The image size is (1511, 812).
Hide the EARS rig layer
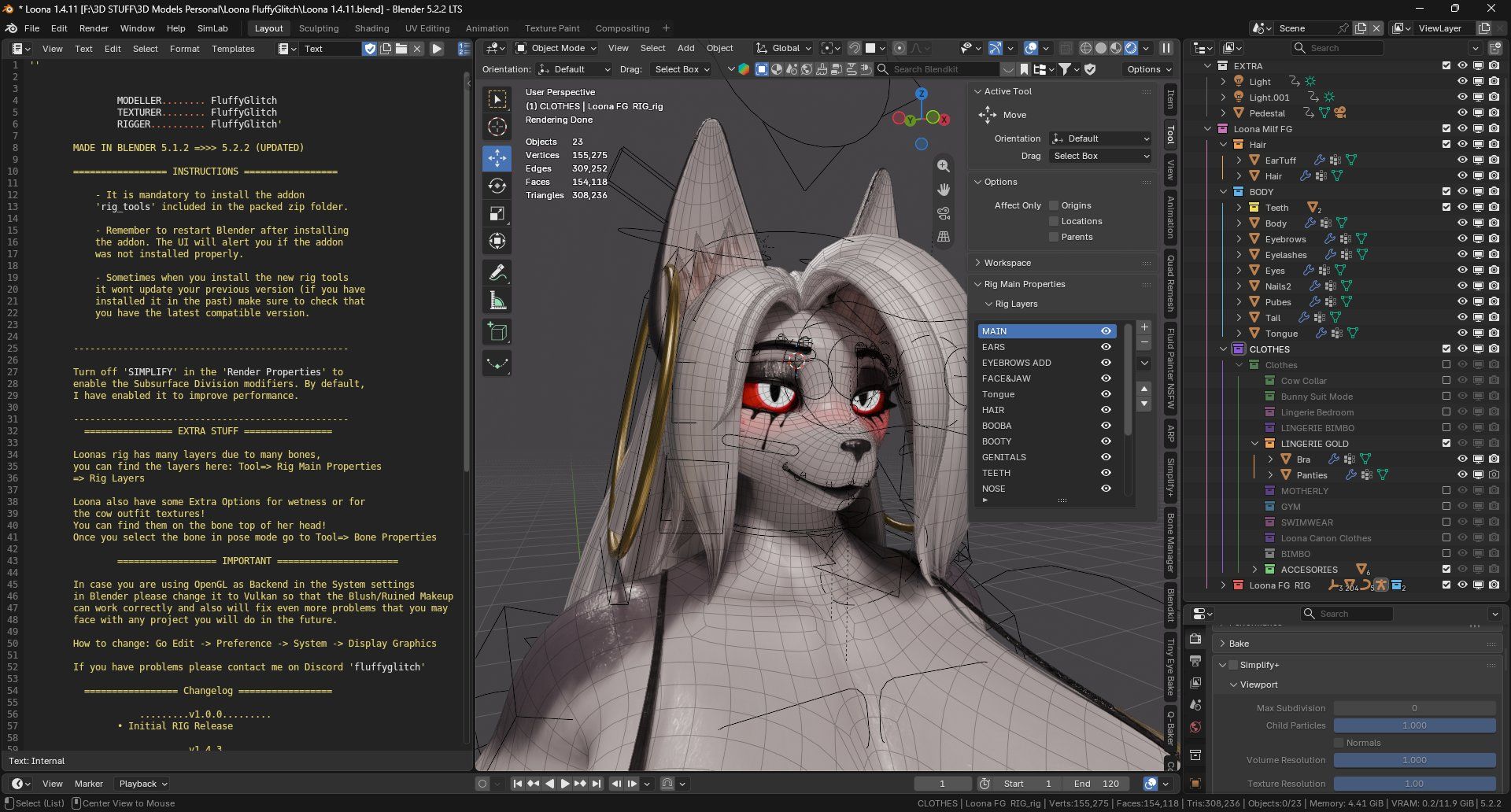point(1106,347)
